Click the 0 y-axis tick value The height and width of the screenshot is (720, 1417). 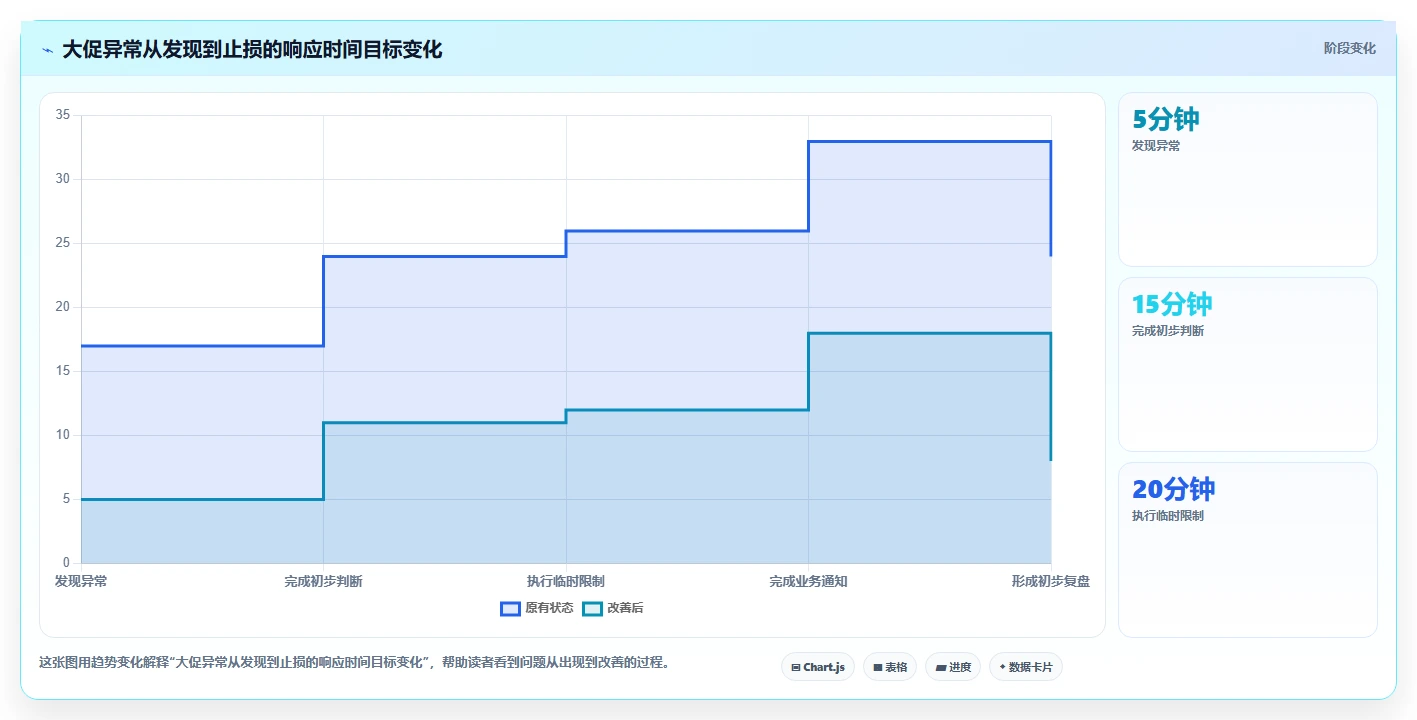(x=66, y=563)
